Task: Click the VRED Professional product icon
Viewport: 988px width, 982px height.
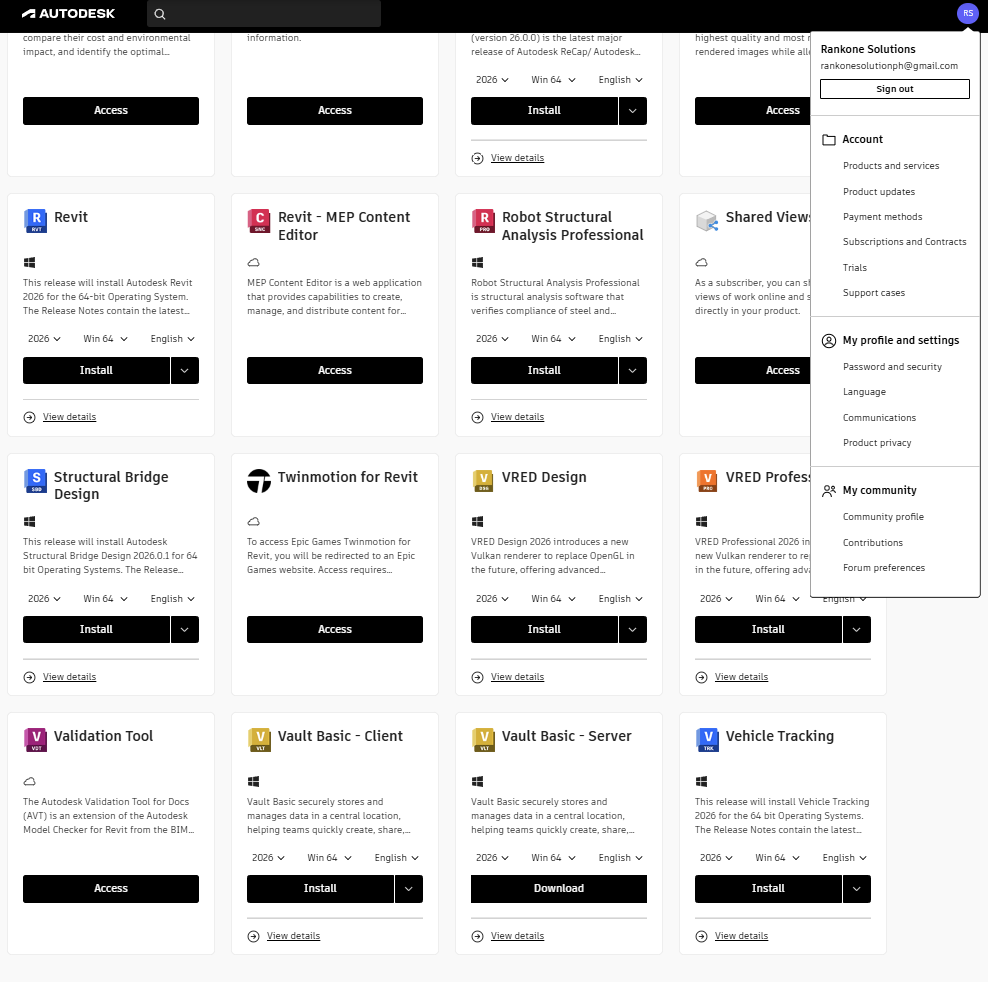Action: [x=707, y=481]
